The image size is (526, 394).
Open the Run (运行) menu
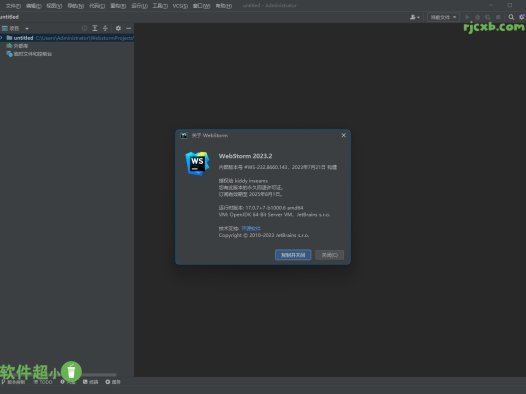pos(139,6)
